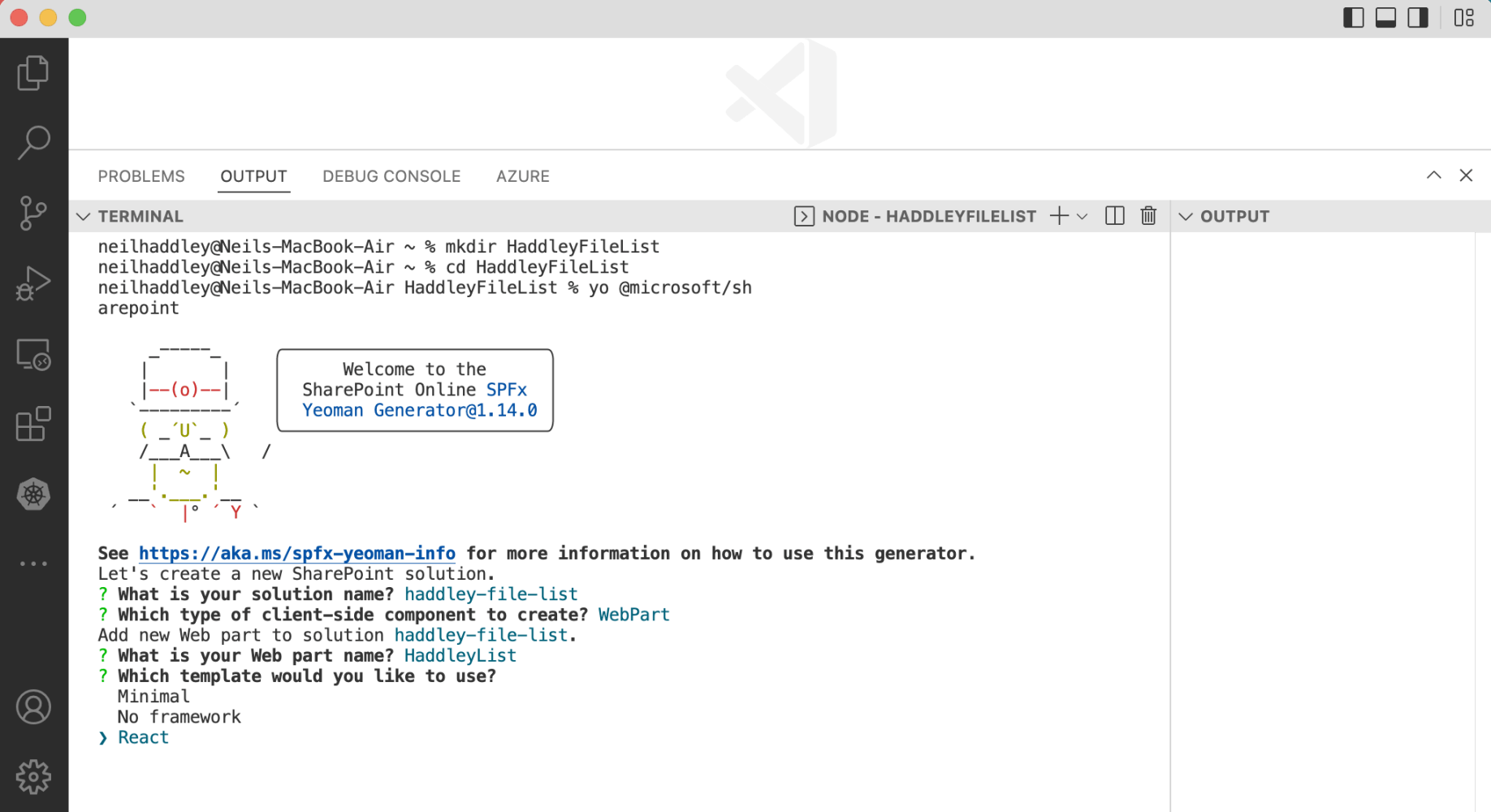The height and width of the screenshot is (812, 1491).
Task: Switch to the PROBLEMS tab
Action: coord(141,176)
